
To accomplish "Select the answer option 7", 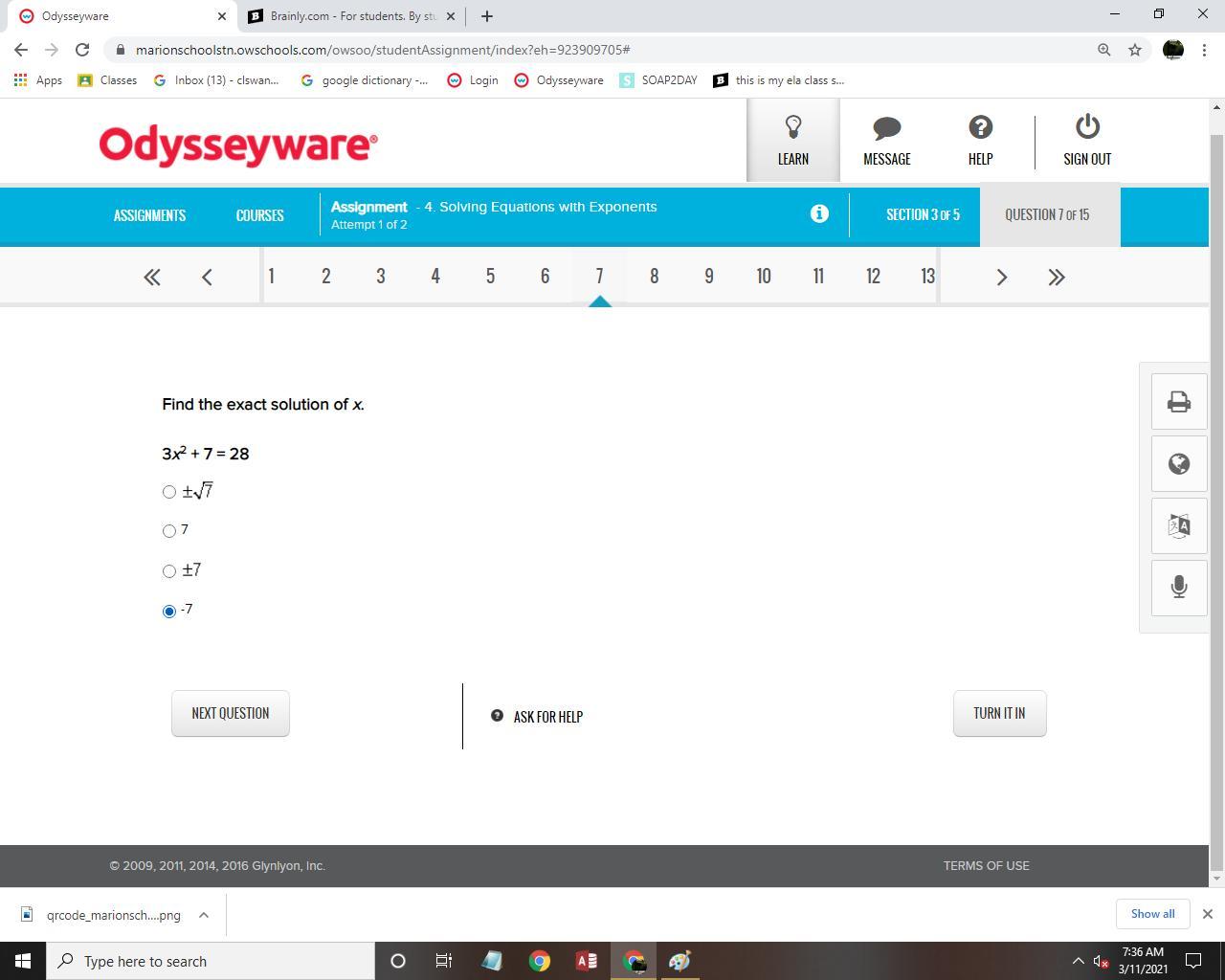I will point(169,531).
